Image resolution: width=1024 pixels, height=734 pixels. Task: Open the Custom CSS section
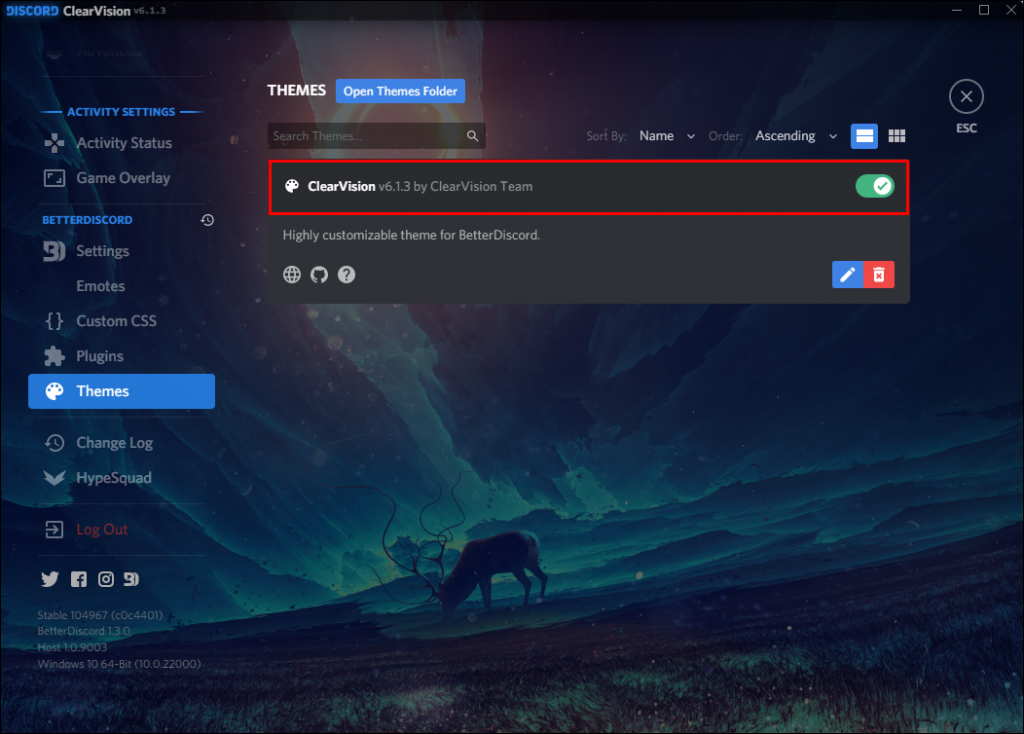point(117,320)
